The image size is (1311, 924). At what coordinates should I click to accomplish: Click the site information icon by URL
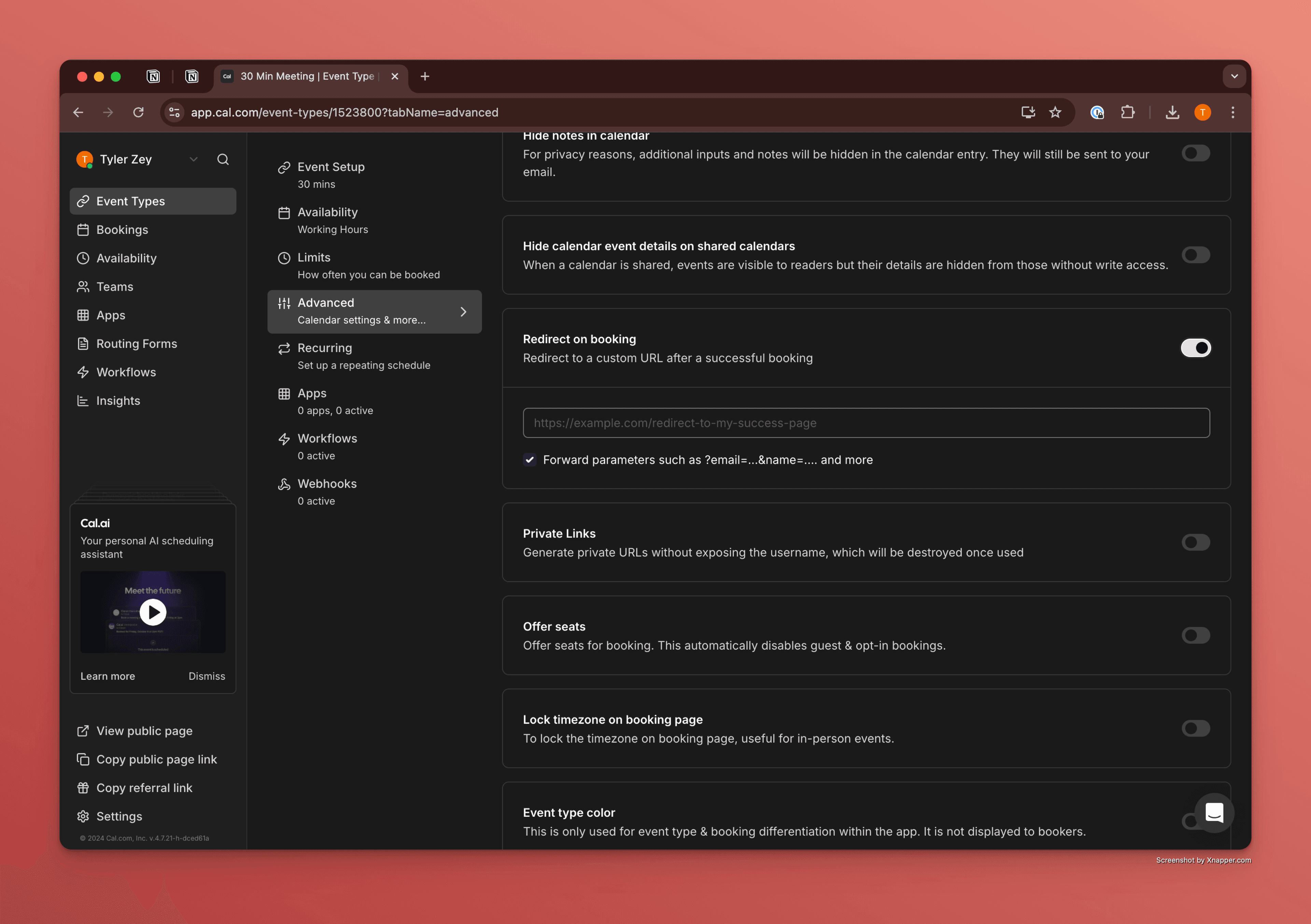pyautogui.click(x=175, y=112)
